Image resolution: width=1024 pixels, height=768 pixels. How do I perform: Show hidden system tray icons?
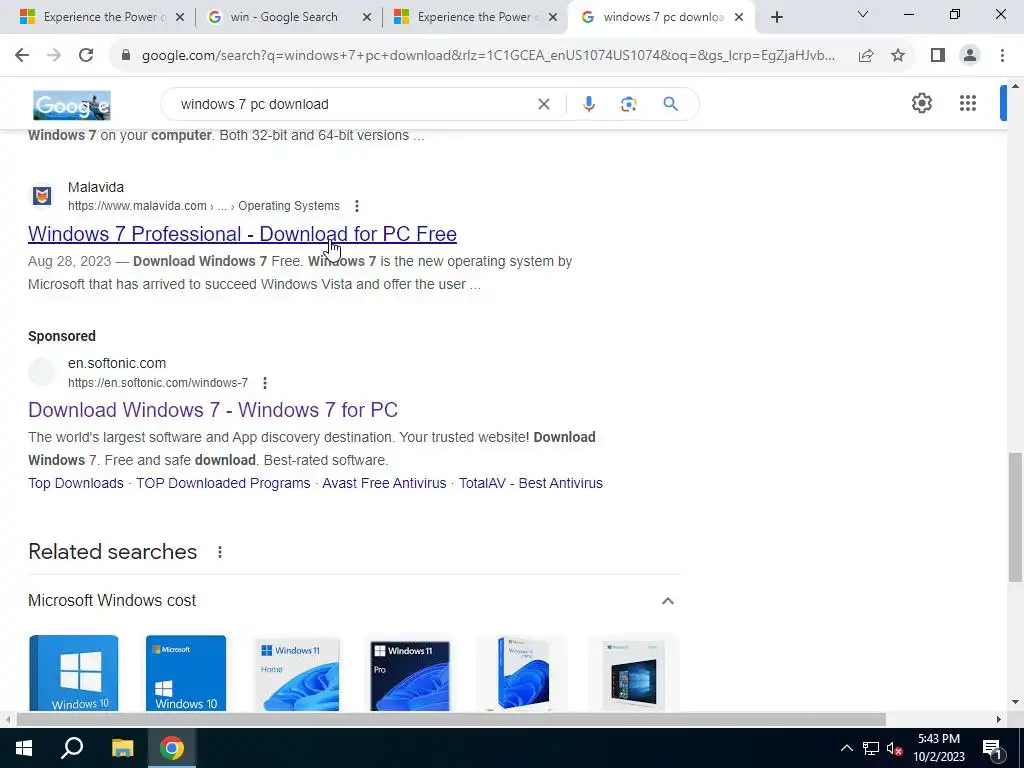click(x=846, y=748)
